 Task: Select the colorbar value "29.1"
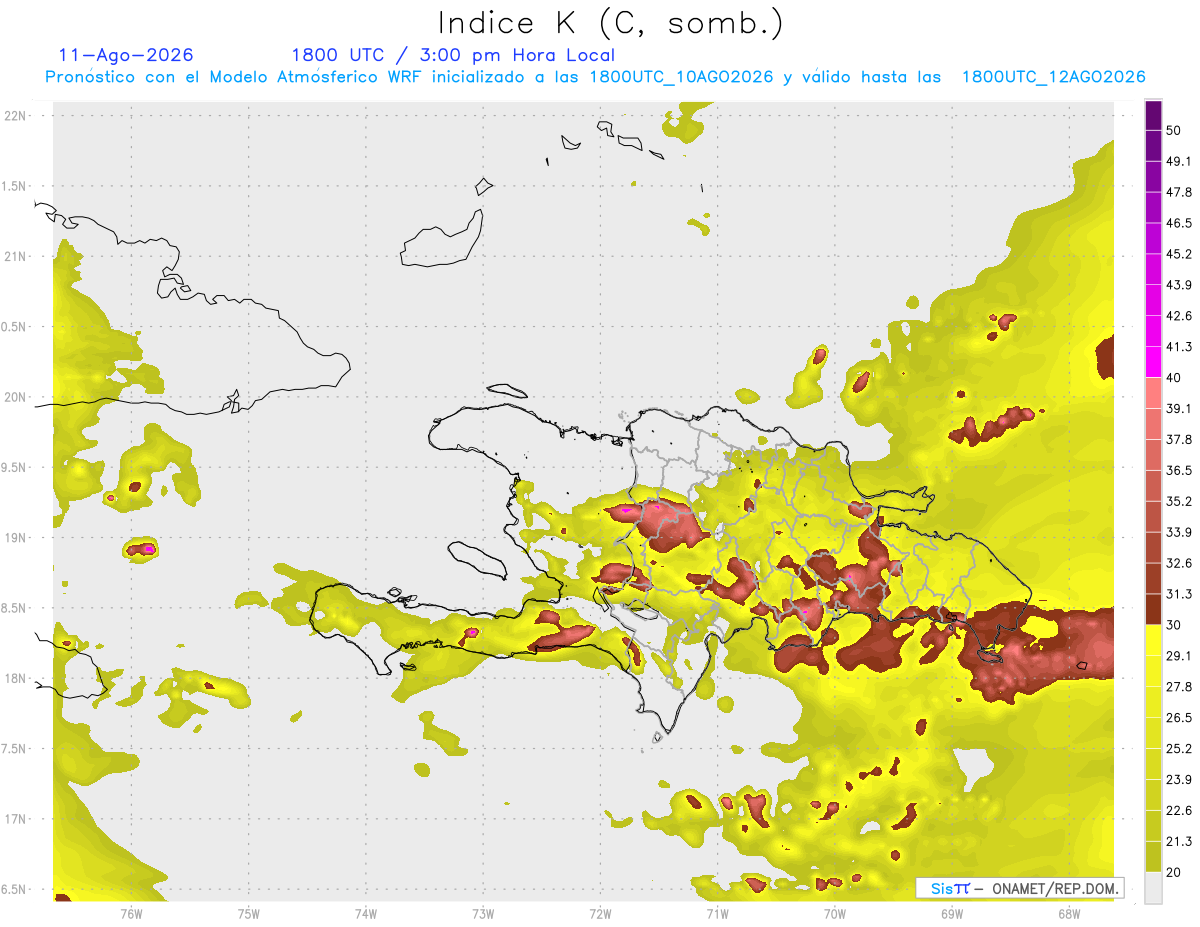(x=1178, y=656)
